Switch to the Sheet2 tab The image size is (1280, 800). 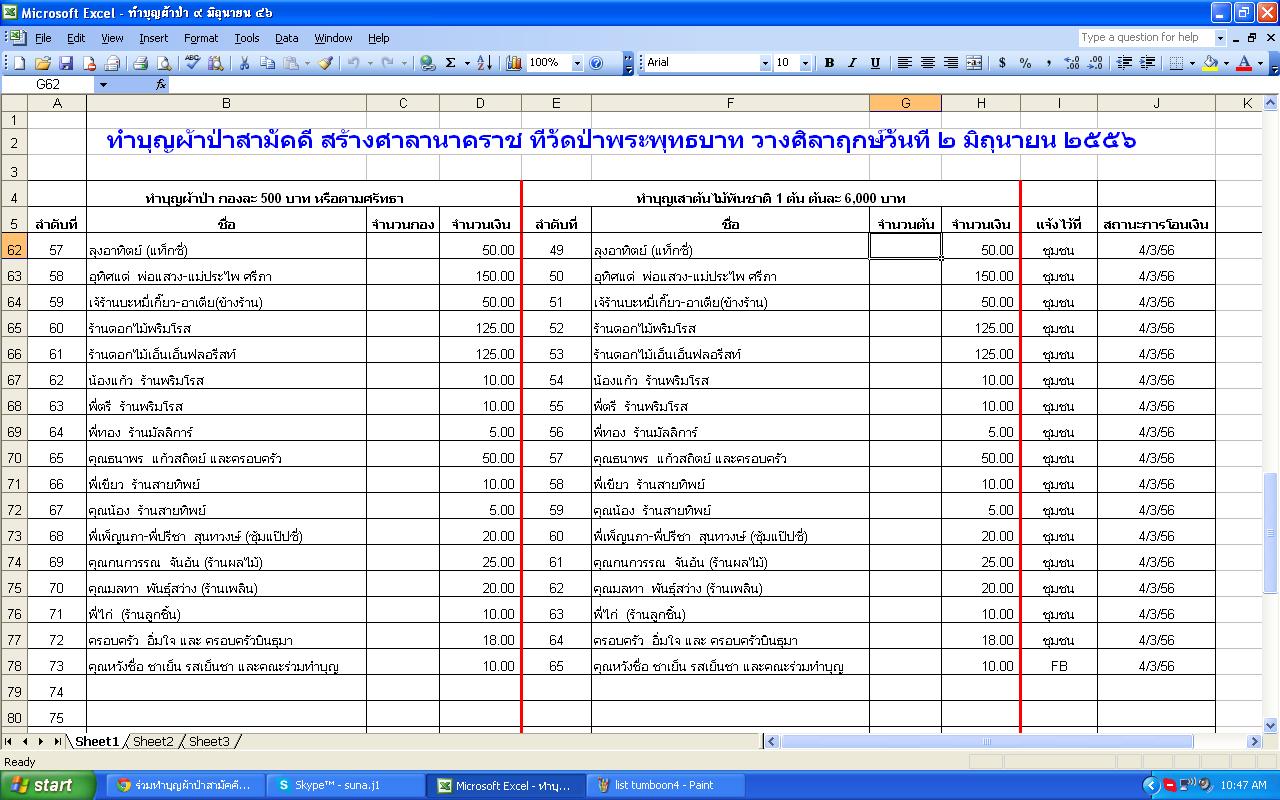(153, 741)
